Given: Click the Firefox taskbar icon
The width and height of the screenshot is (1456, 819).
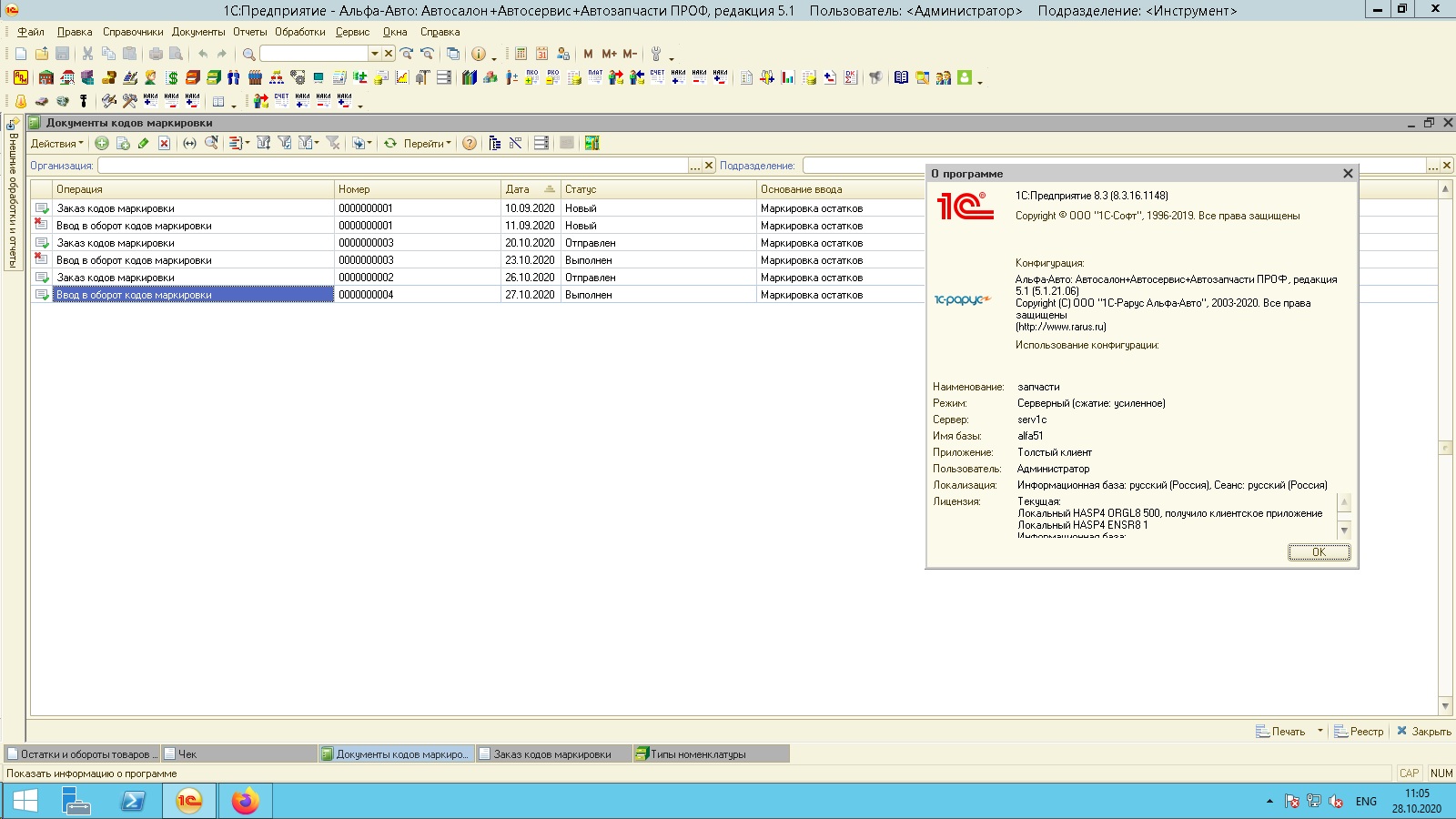Looking at the screenshot, I should pos(245,802).
